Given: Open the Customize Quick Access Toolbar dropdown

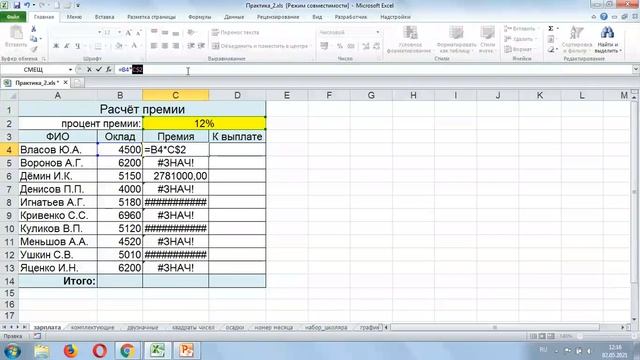Looking at the screenshot, I should tap(78, 5).
